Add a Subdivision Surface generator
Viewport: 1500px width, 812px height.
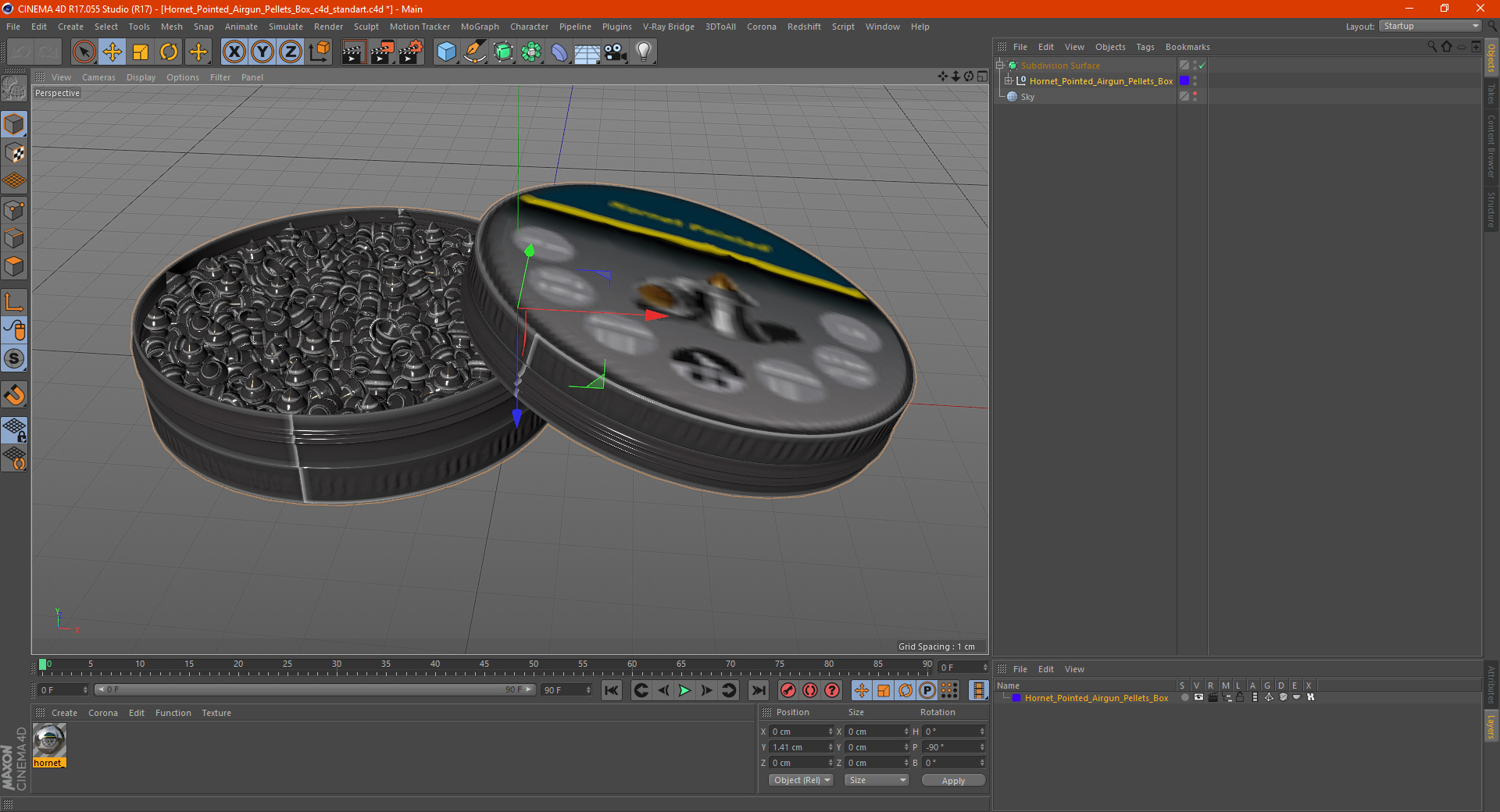click(x=504, y=52)
